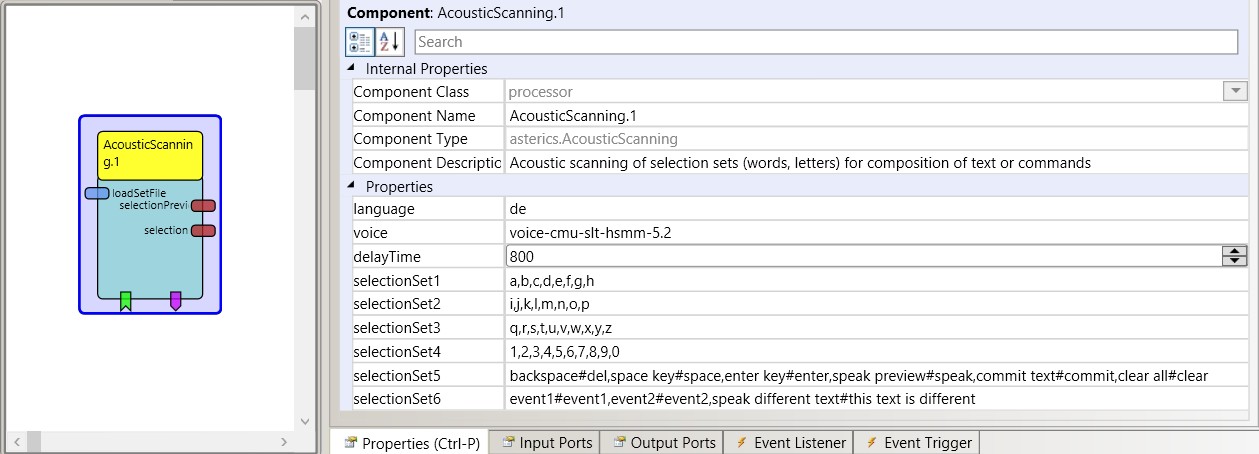The image size is (1259, 454).
Task: Click the canvas vertical scrollbar thumb
Action: coord(304,59)
